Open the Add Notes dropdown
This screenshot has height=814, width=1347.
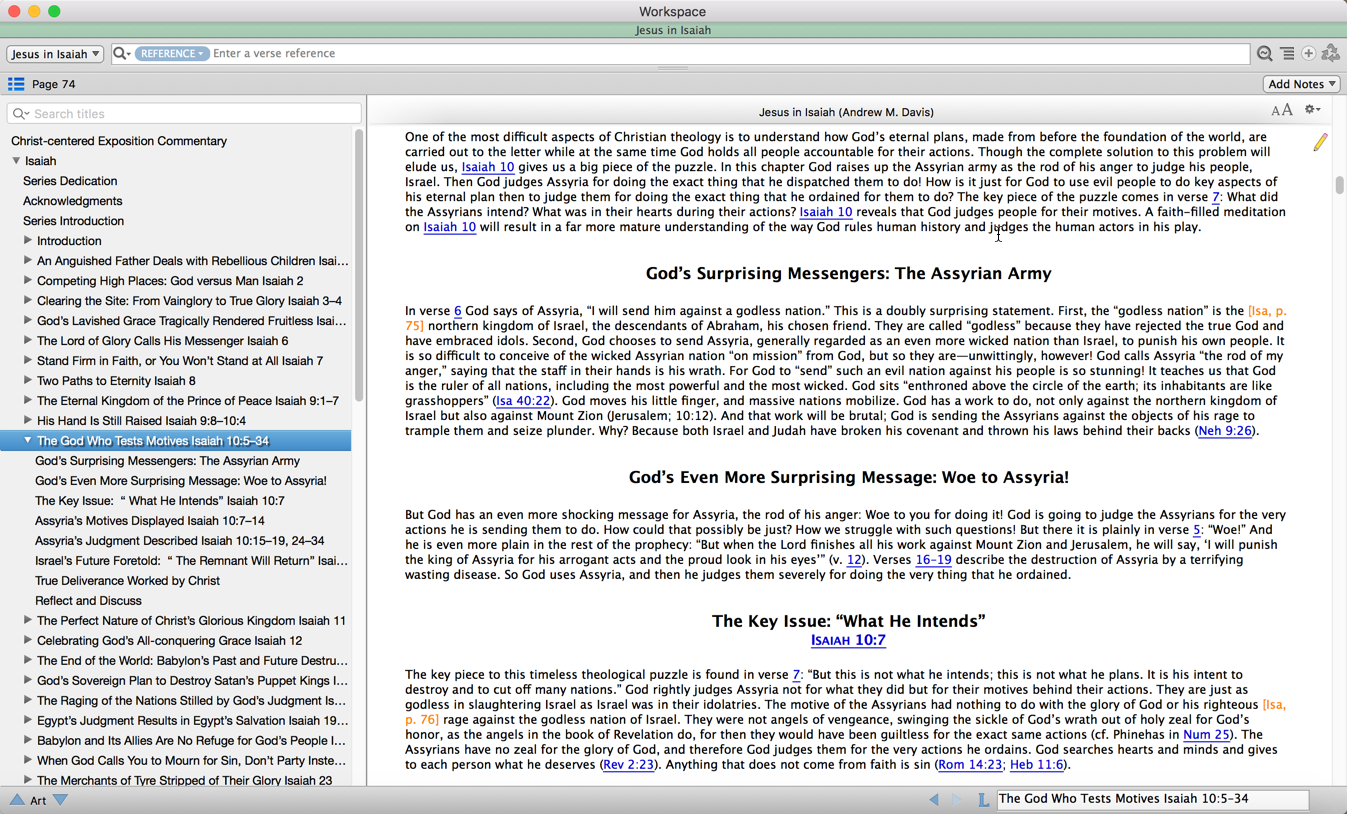[1301, 84]
